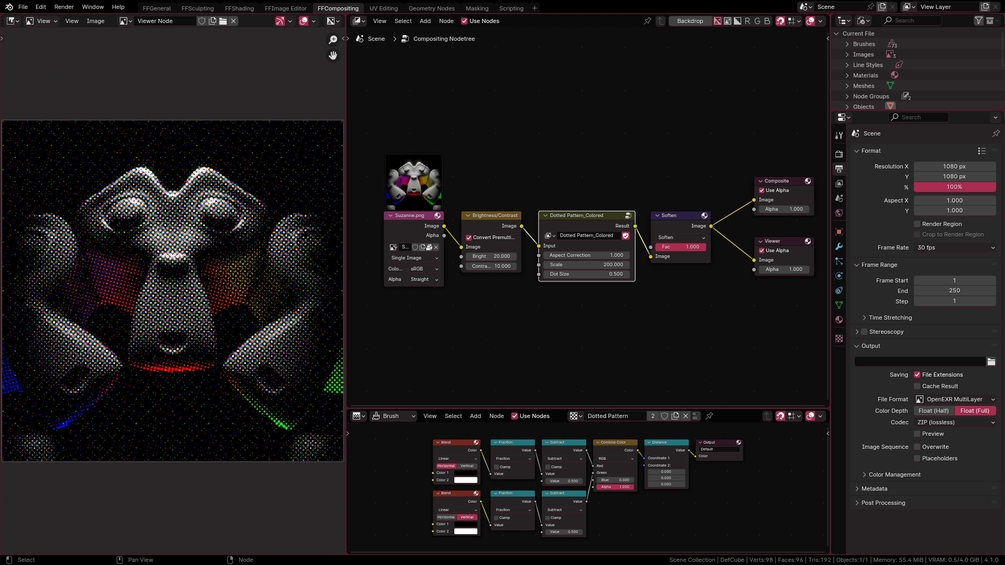Switch to the FFShading workspace tab
This screenshot has height=565, width=1005.
coord(239,8)
